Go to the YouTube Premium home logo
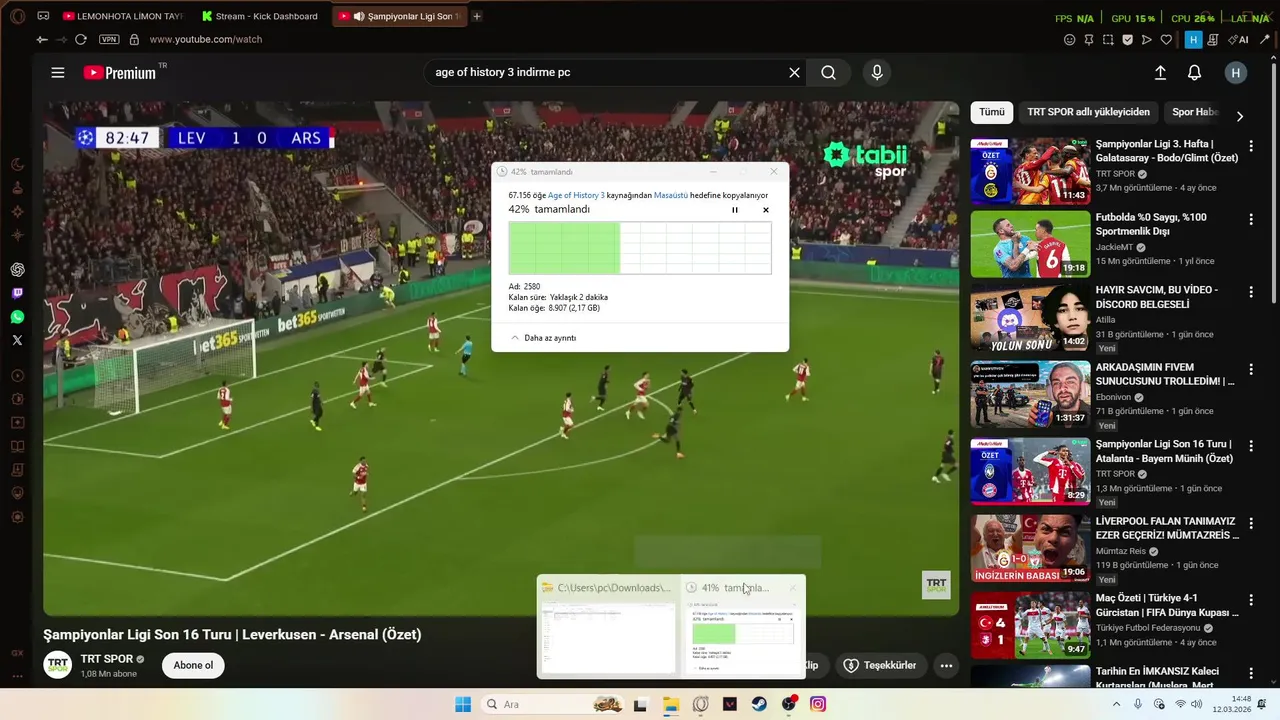The height and width of the screenshot is (720, 1280). pos(120,72)
